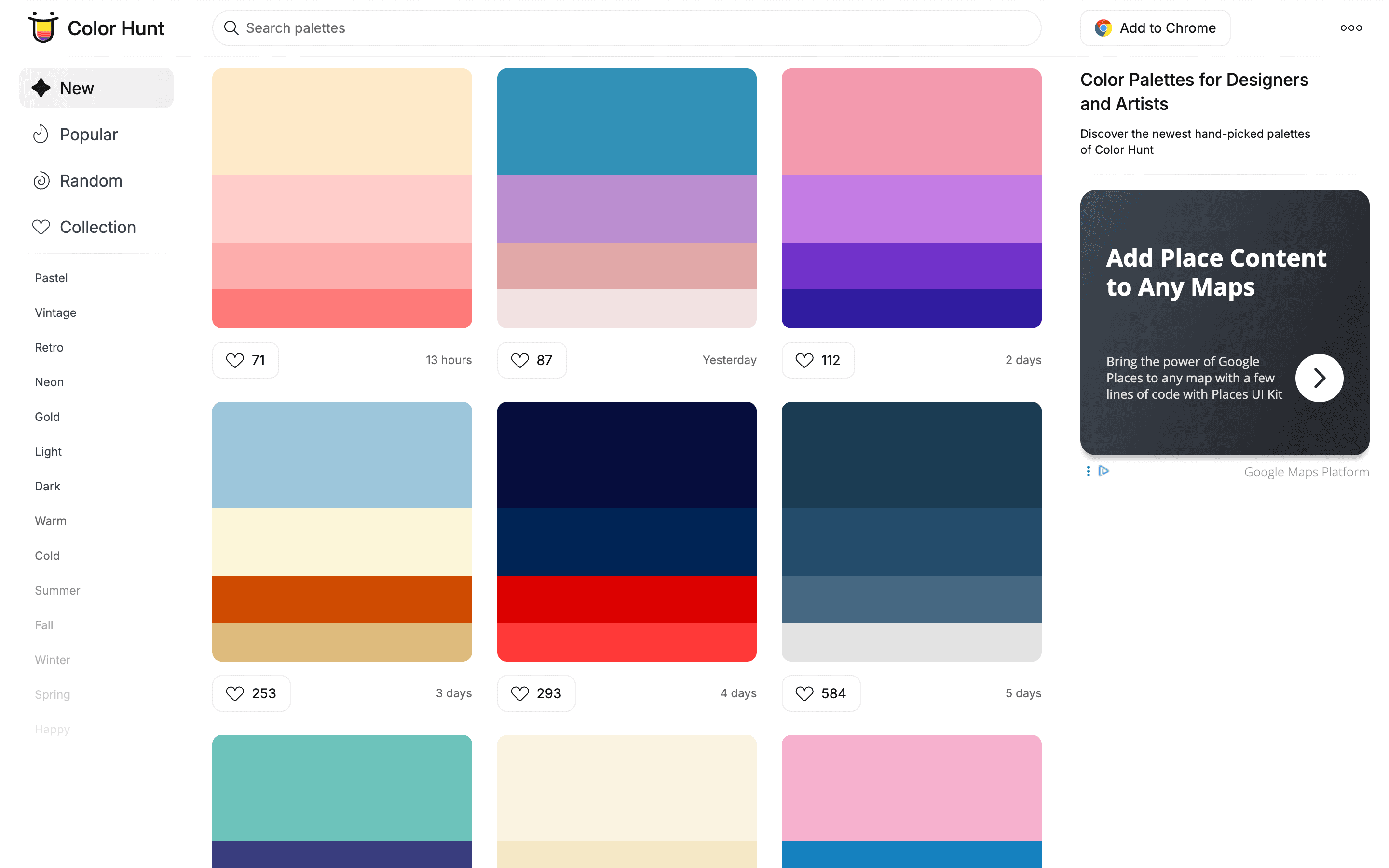Click the burnt orange swatch in 253-likes palette
The width and height of the screenshot is (1389, 868).
pyautogui.click(x=342, y=599)
